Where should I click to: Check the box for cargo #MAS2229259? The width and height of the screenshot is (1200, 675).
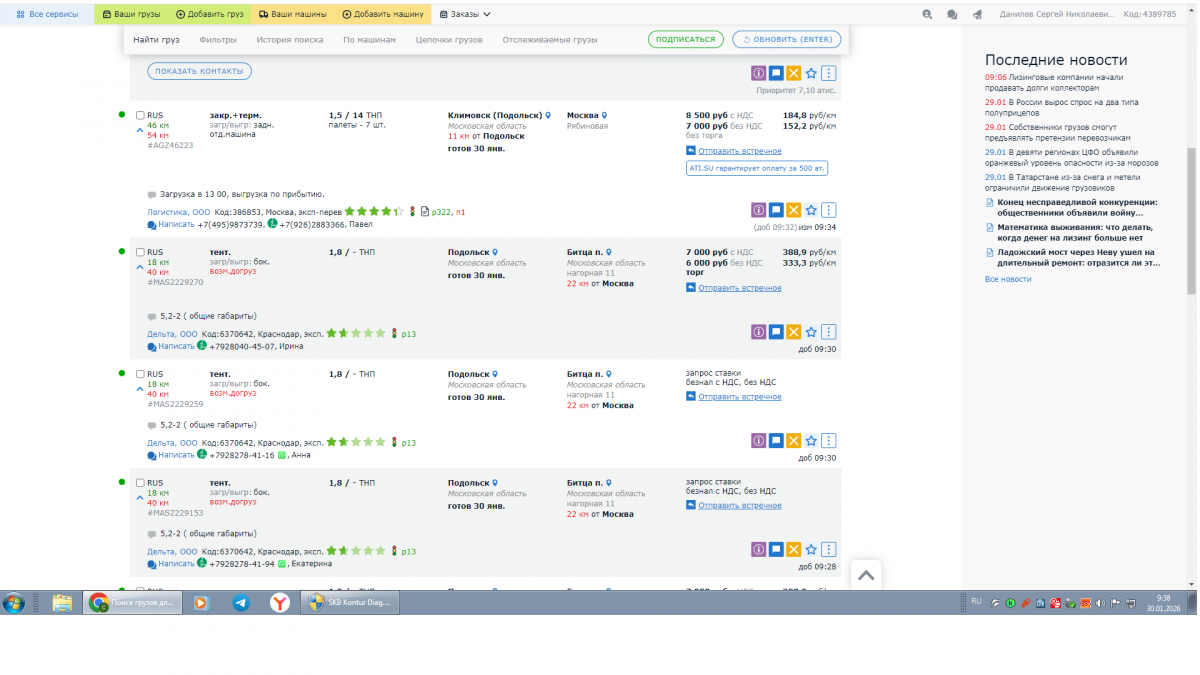[140, 374]
